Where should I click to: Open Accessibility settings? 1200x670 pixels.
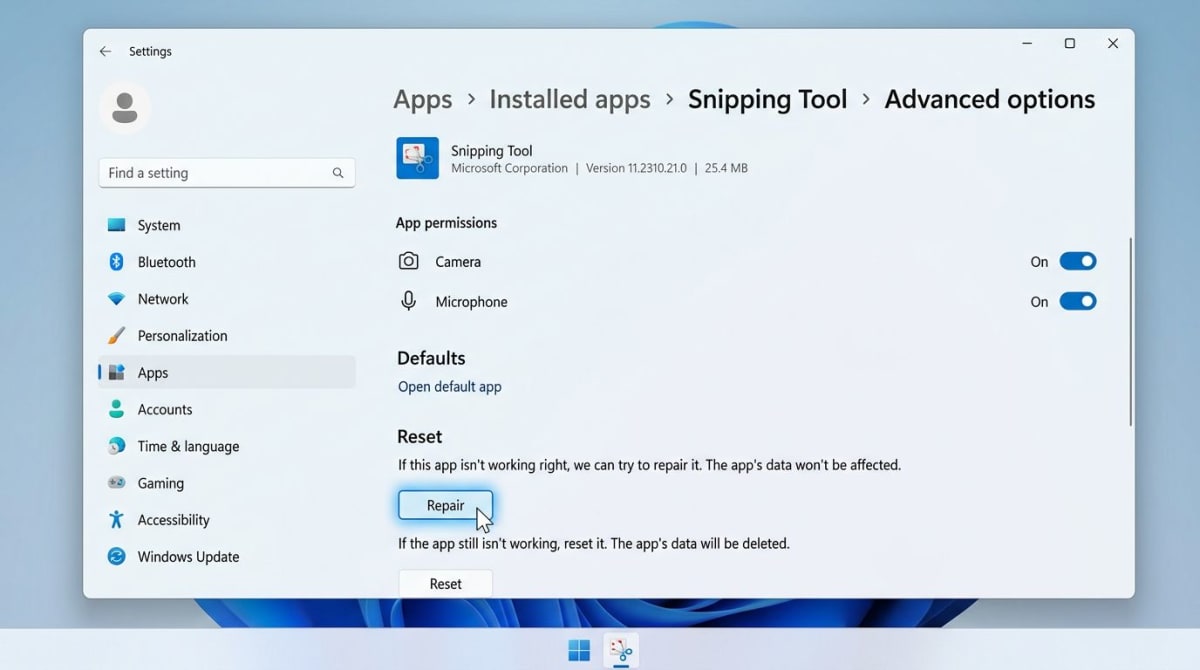[x=227, y=520]
